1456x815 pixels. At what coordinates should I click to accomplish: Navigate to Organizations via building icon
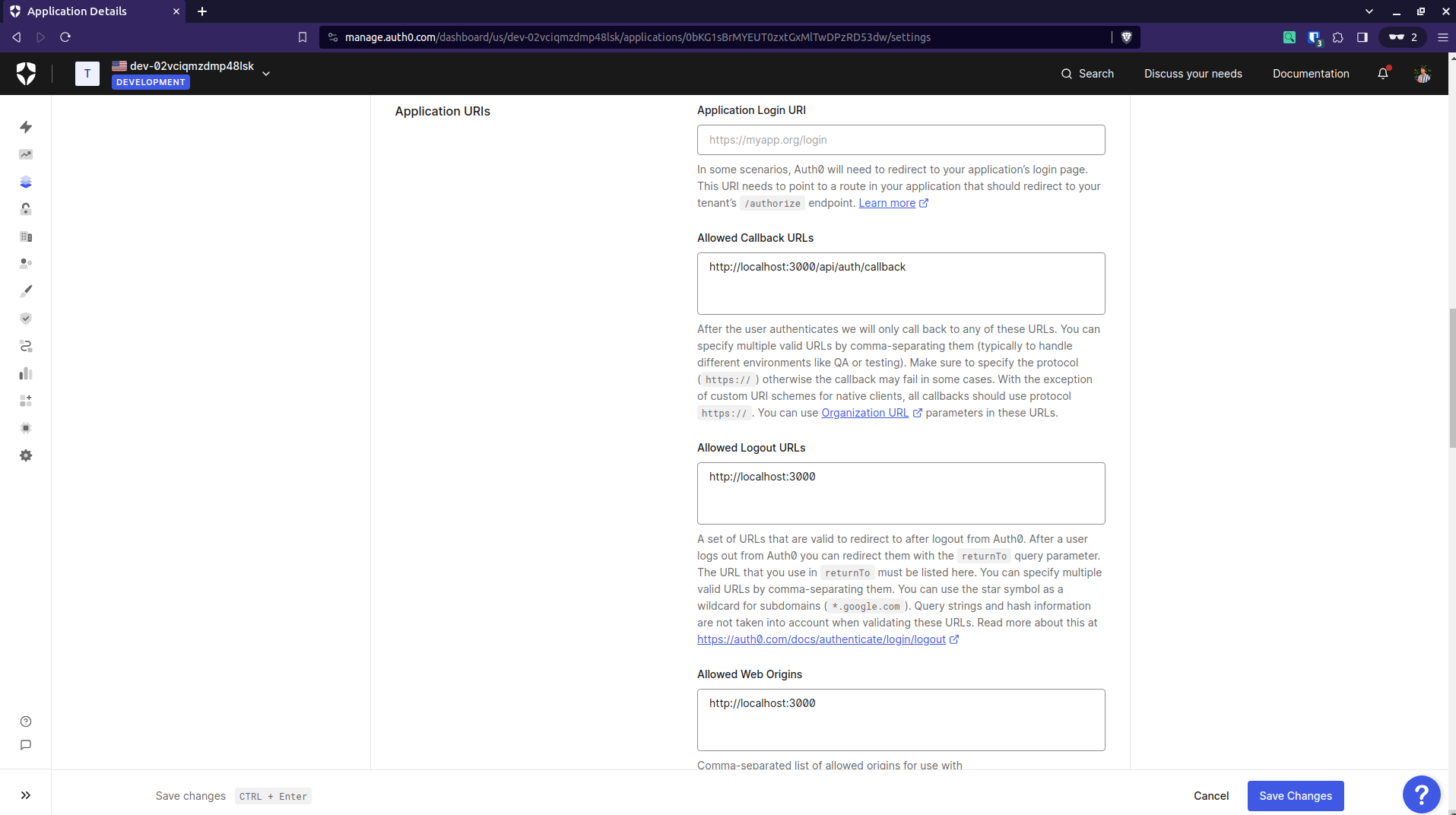coord(26,236)
